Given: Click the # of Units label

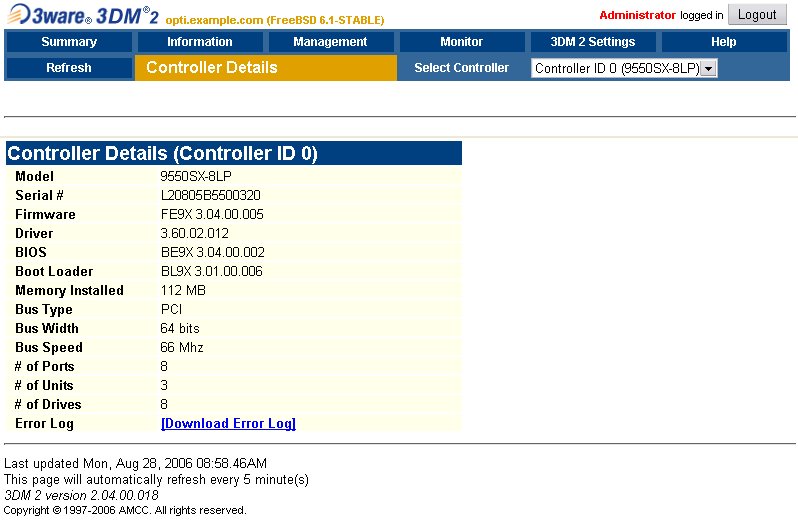Looking at the screenshot, I should tap(44, 385).
